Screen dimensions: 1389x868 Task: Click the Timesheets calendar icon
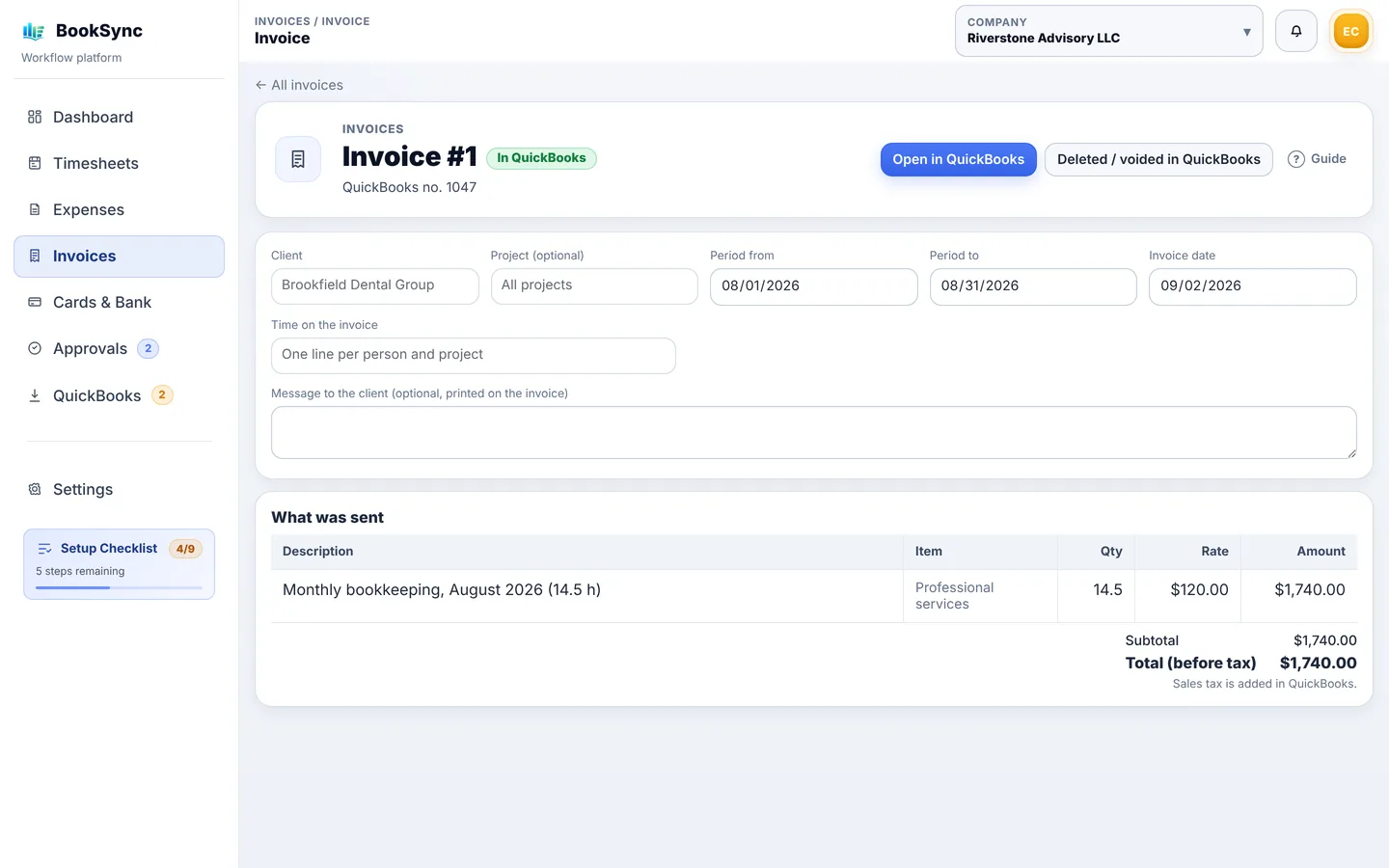[35, 163]
